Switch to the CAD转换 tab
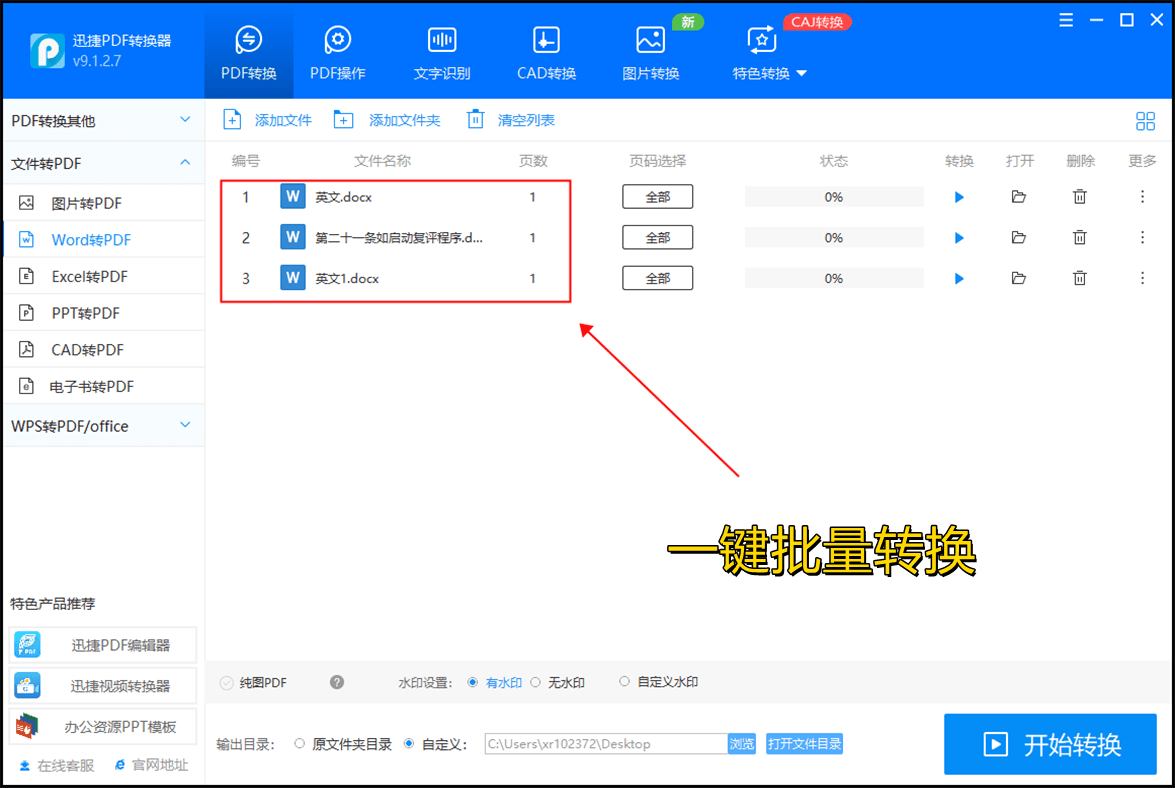The height and width of the screenshot is (788, 1175). pos(546,52)
